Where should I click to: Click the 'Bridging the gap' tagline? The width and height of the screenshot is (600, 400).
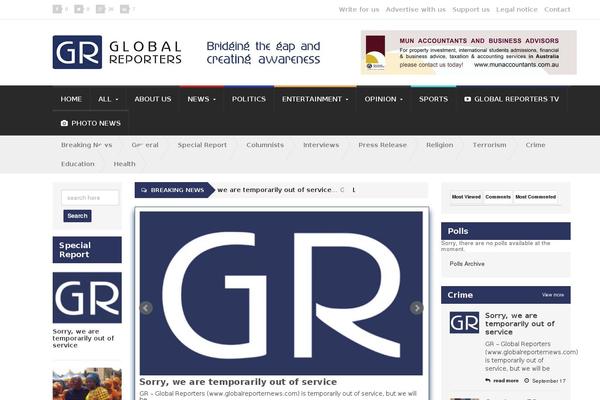pos(263,53)
